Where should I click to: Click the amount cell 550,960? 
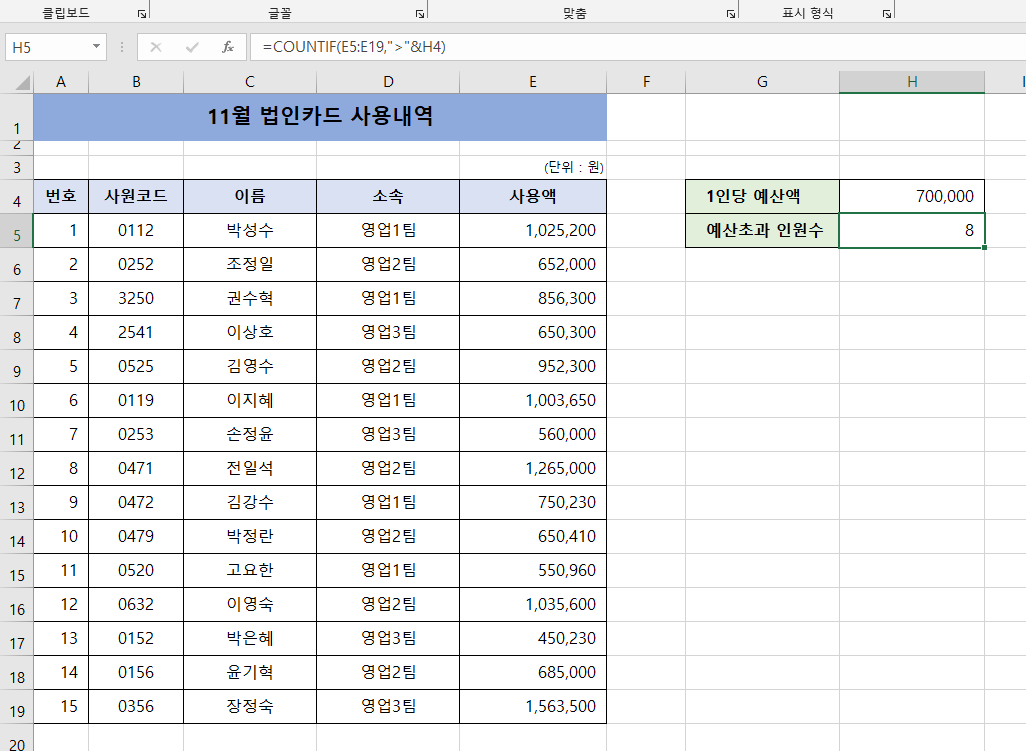[533, 570]
